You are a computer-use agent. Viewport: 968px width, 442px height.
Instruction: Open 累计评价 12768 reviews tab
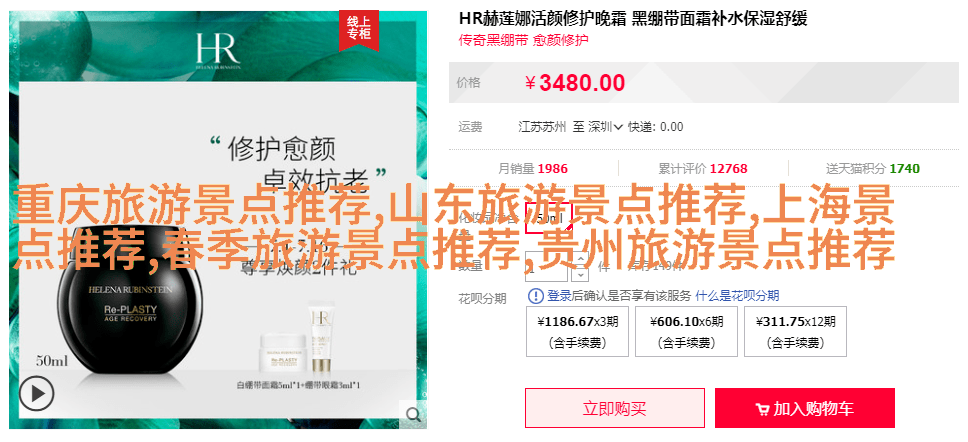(703, 169)
